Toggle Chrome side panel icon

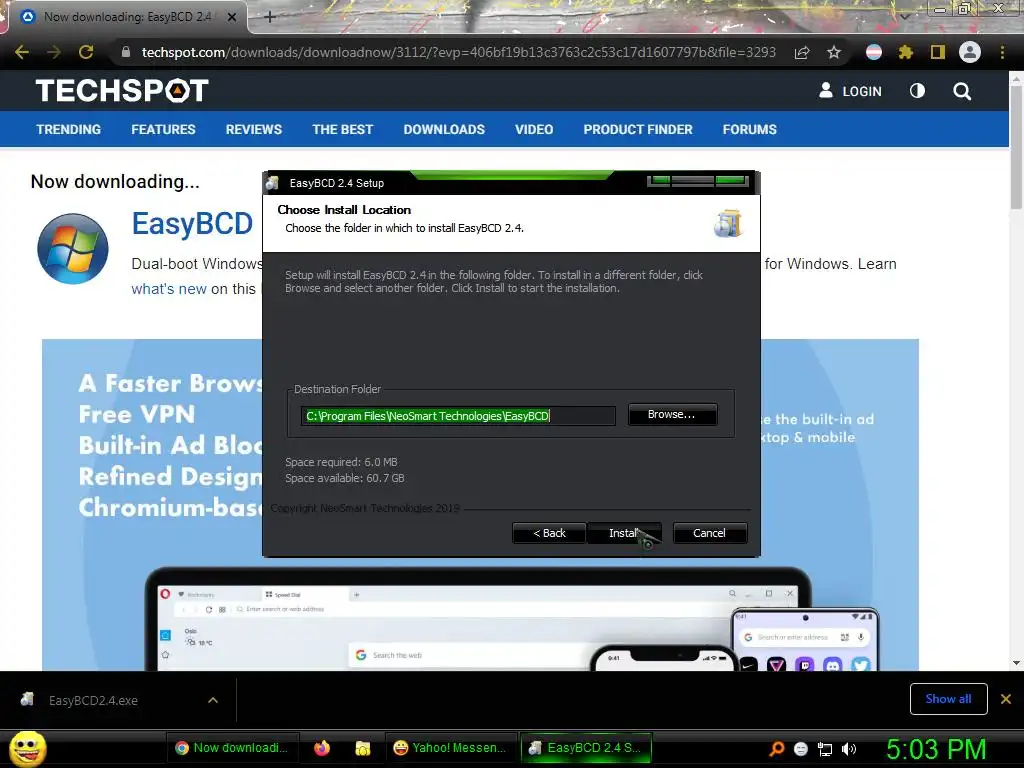click(938, 52)
